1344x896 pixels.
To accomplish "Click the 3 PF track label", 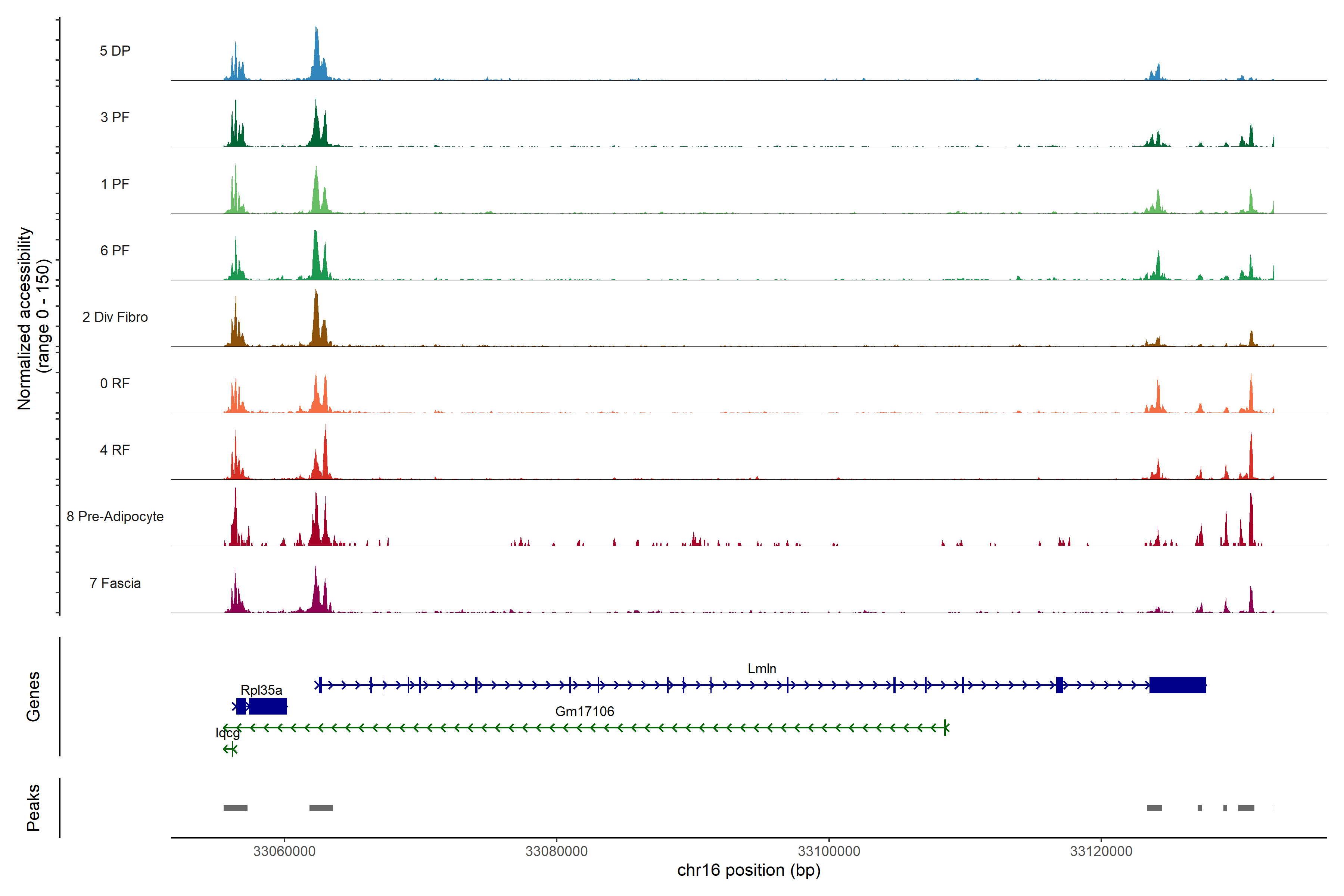I will point(115,117).
